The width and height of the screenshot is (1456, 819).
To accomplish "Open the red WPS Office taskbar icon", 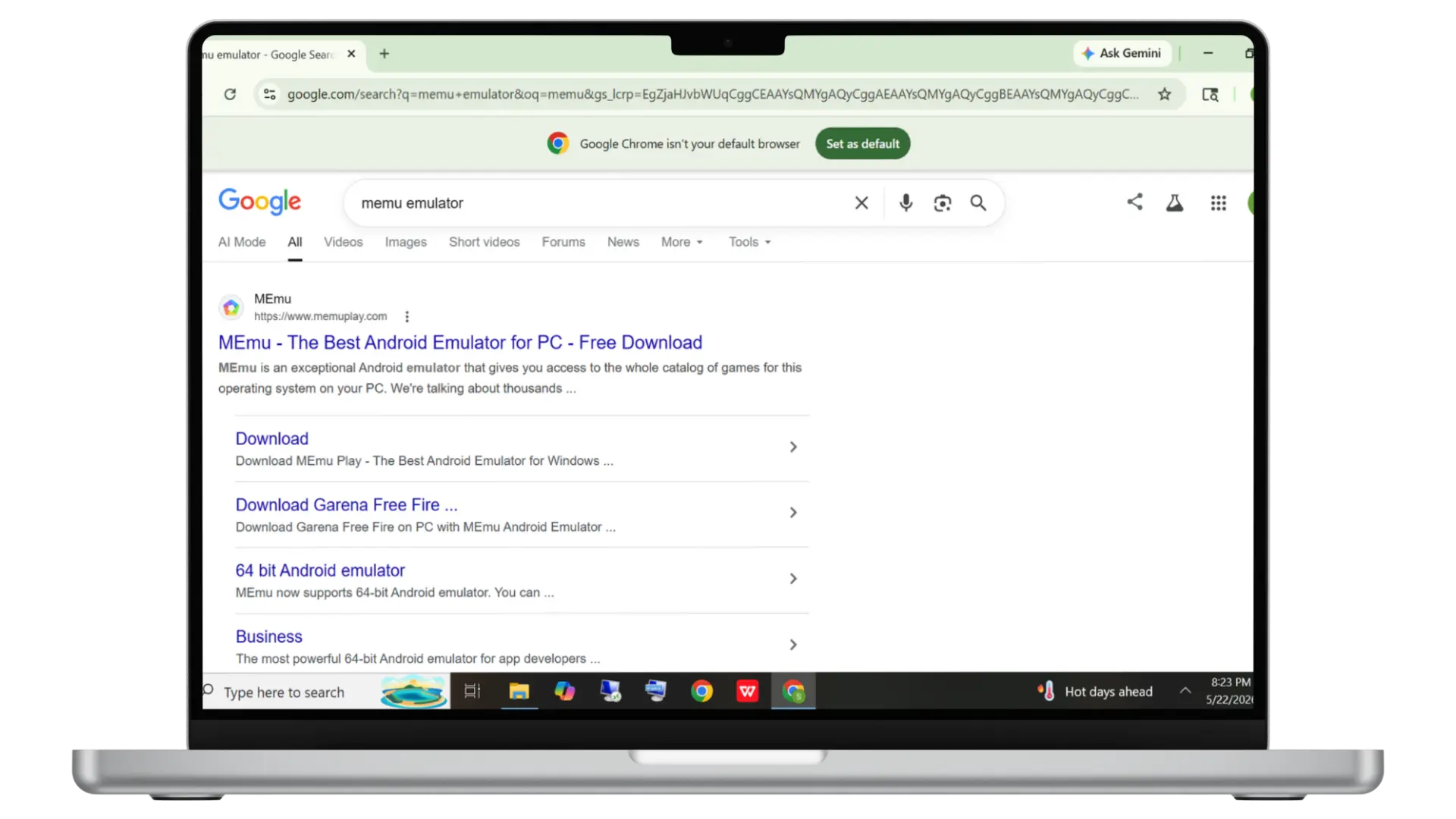I will 748,692.
